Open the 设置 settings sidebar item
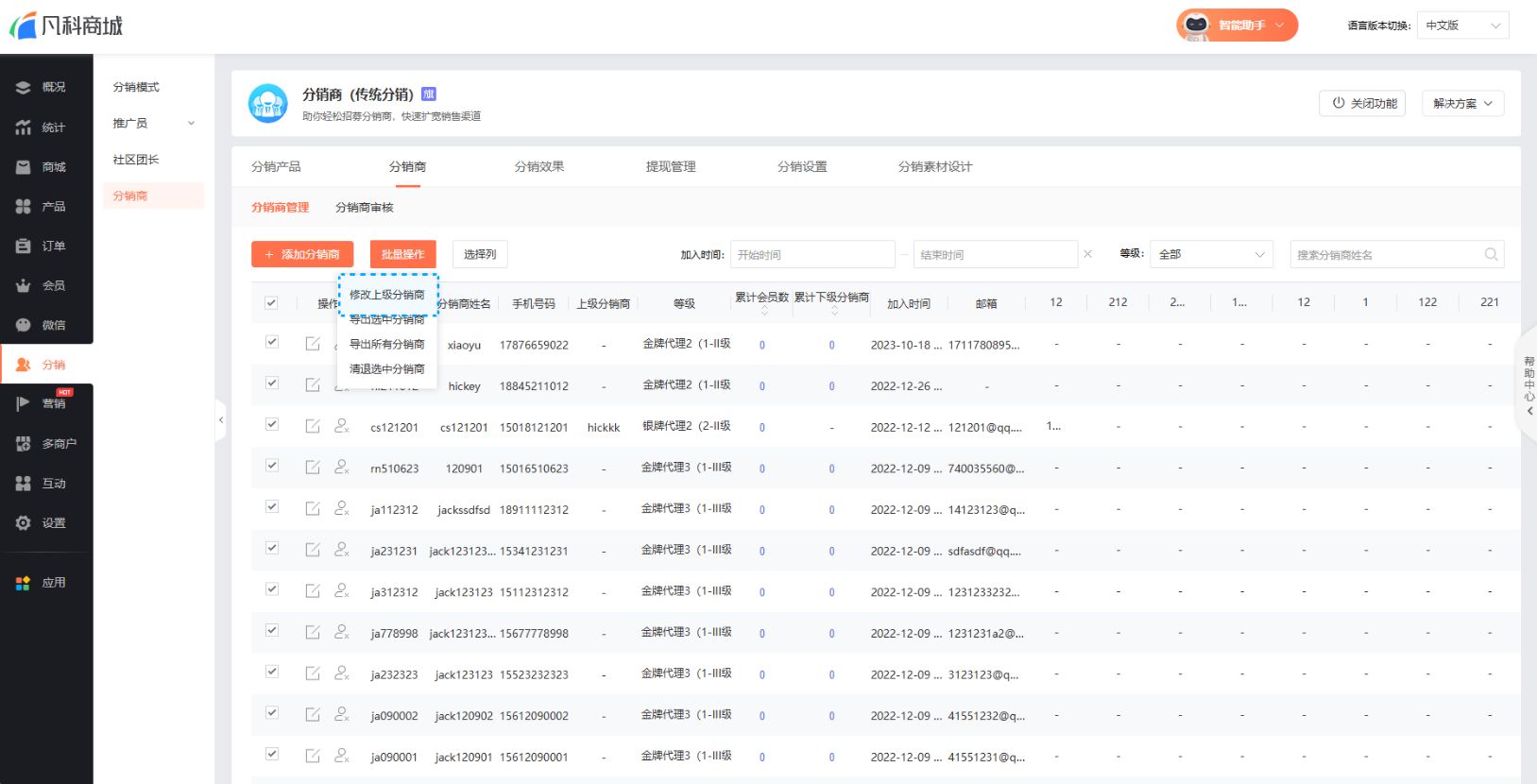Viewport: 1537px width, 784px height. [41, 522]
